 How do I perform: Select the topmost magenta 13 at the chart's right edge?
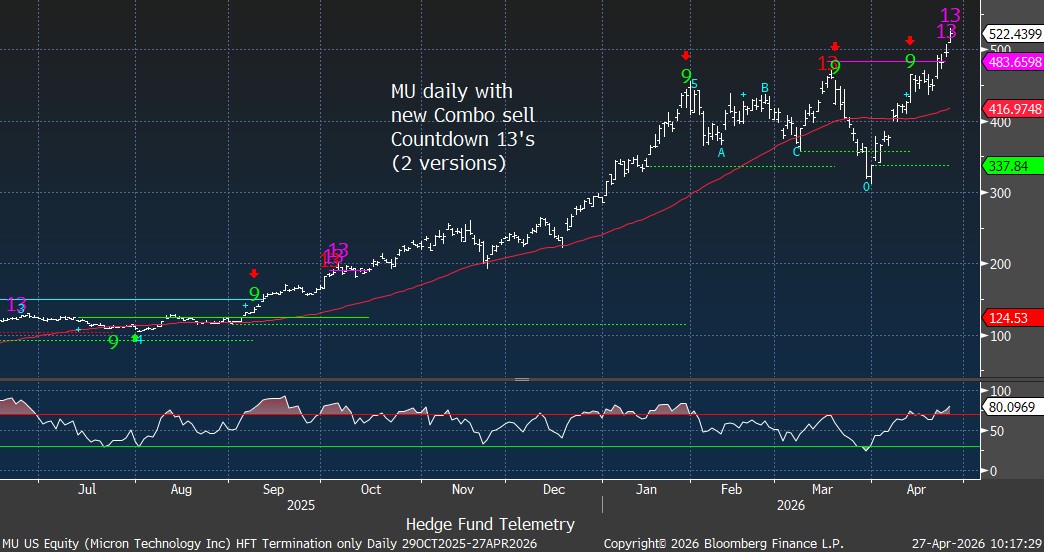951,15
